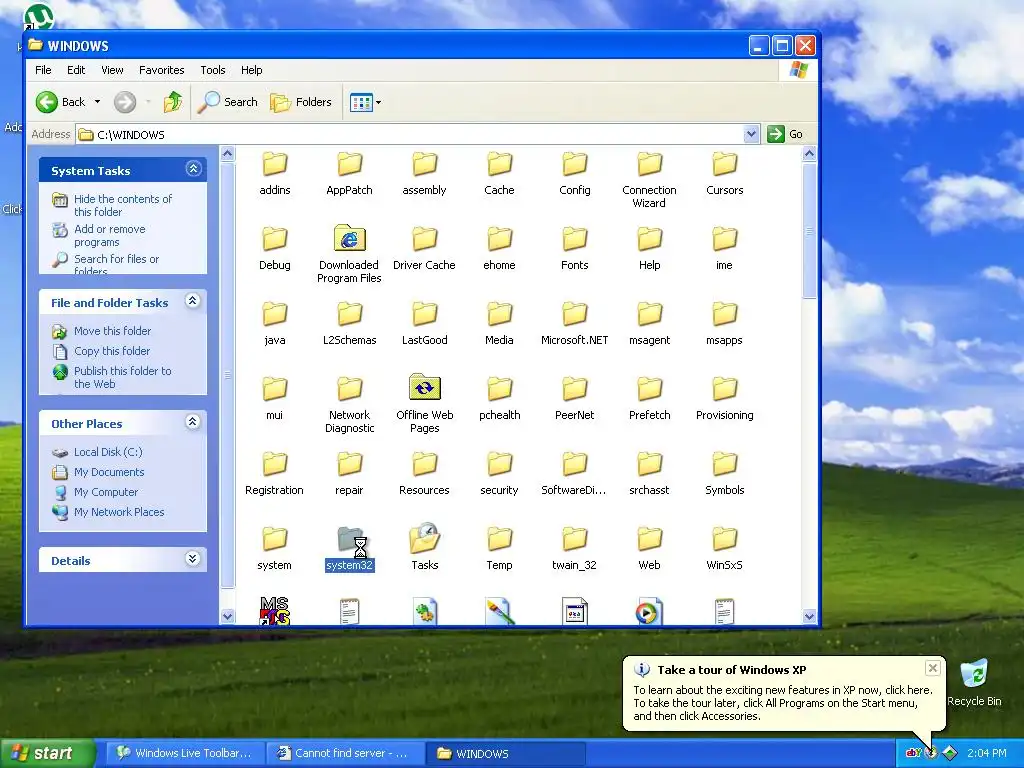Toggle the Folders pane
Screen dimensions: 1024x768
[x=301, y=102]
